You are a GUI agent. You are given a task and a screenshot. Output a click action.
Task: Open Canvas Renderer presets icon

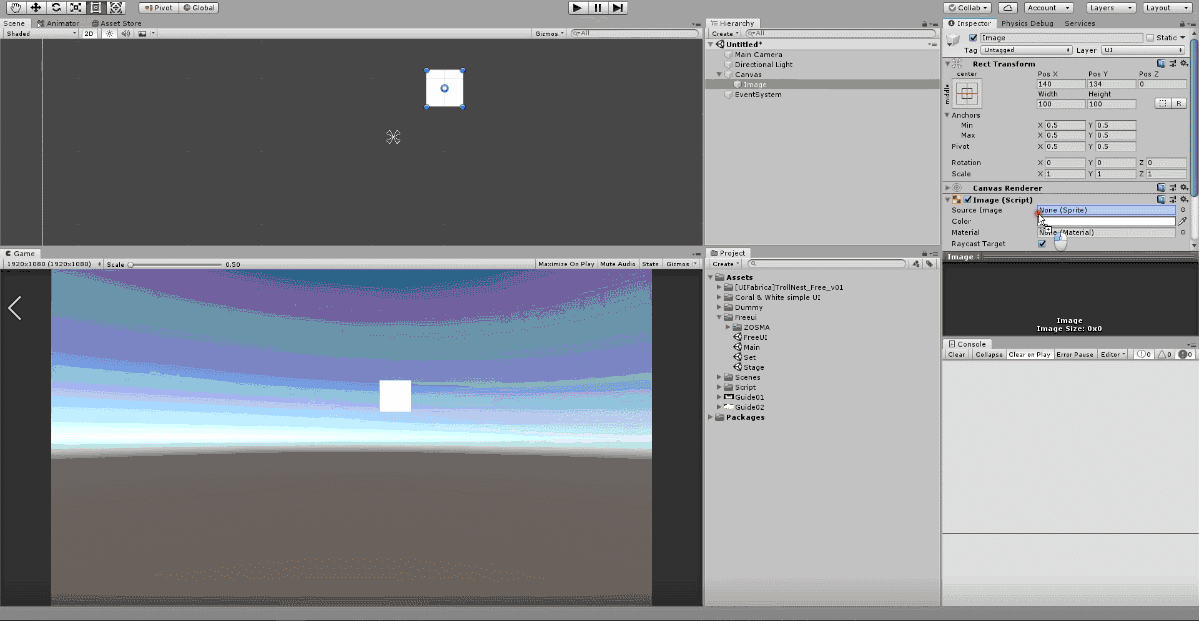click(1172, 188)
